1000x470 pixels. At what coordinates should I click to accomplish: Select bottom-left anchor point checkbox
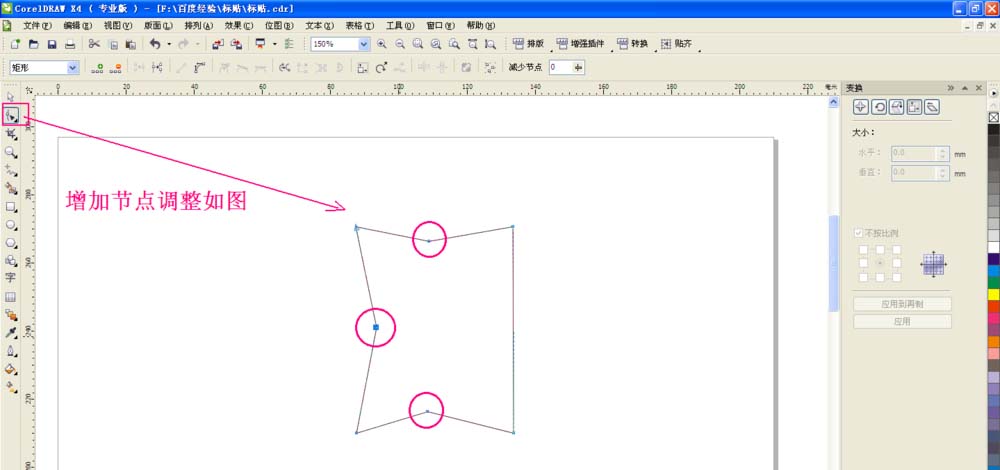pos(864,277)
